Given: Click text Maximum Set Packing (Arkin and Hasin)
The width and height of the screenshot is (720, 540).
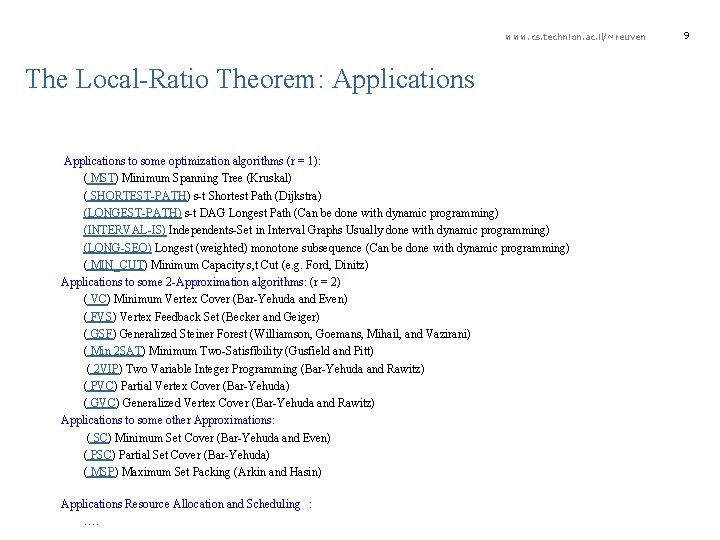Looking at the screenshot, I should pos(222,472).
